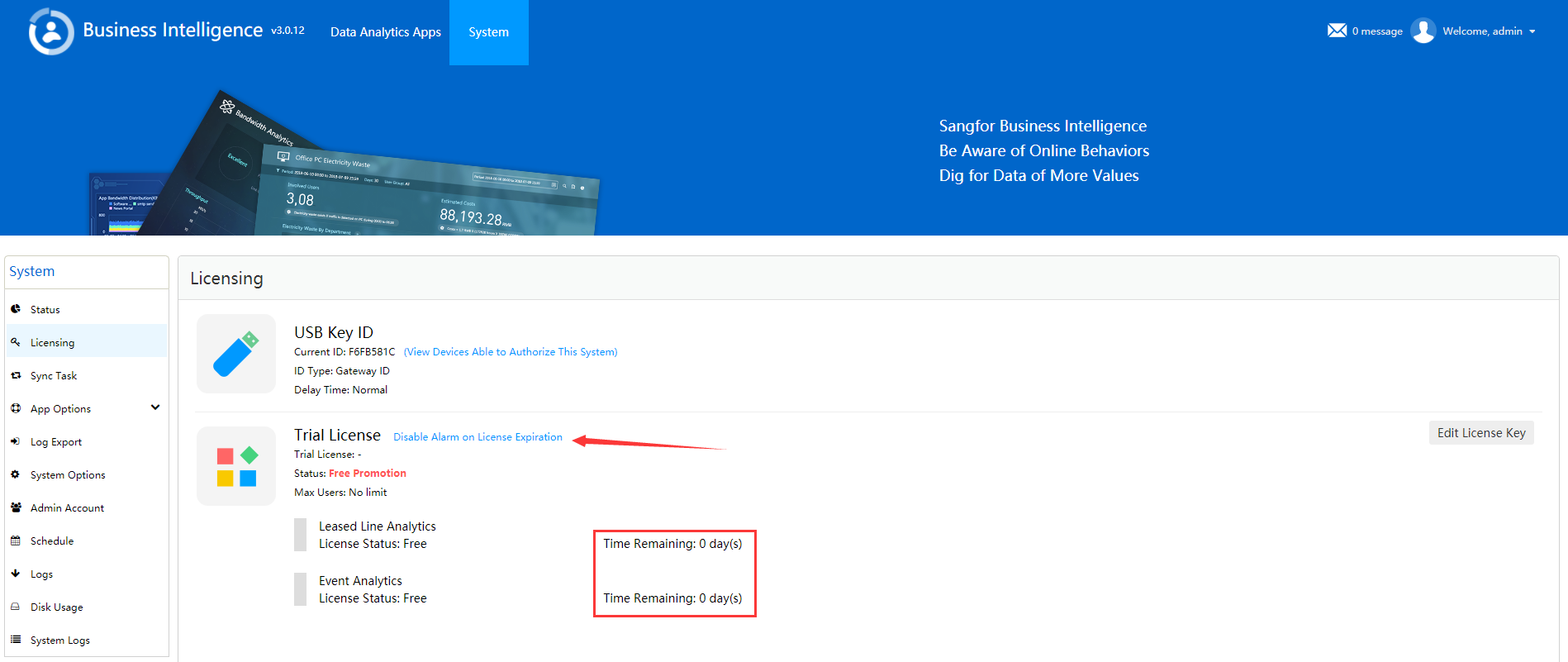1568x662 pixels.
Task: Click the USB key icon tile
Action: pyautogui.click(x=236, y=354)
